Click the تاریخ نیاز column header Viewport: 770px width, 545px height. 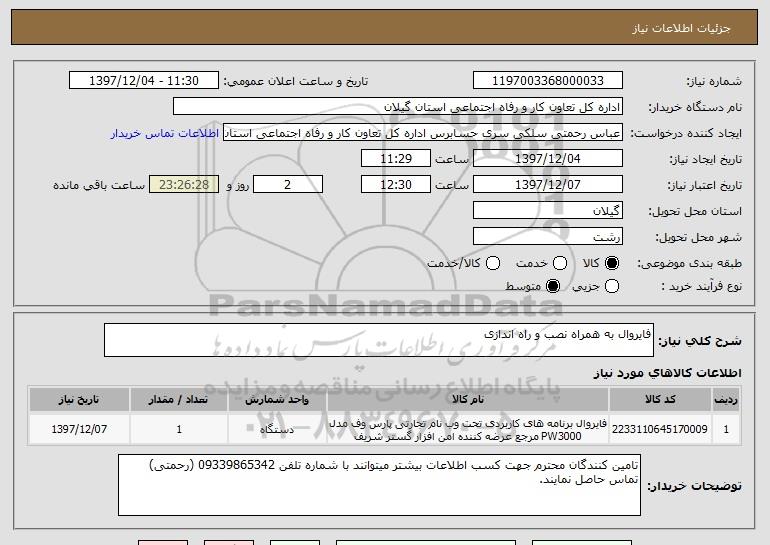point(79,400)
